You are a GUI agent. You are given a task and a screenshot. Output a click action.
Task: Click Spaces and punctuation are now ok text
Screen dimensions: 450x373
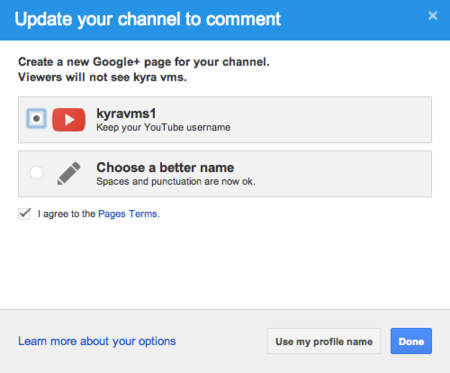tap(176, 181)
